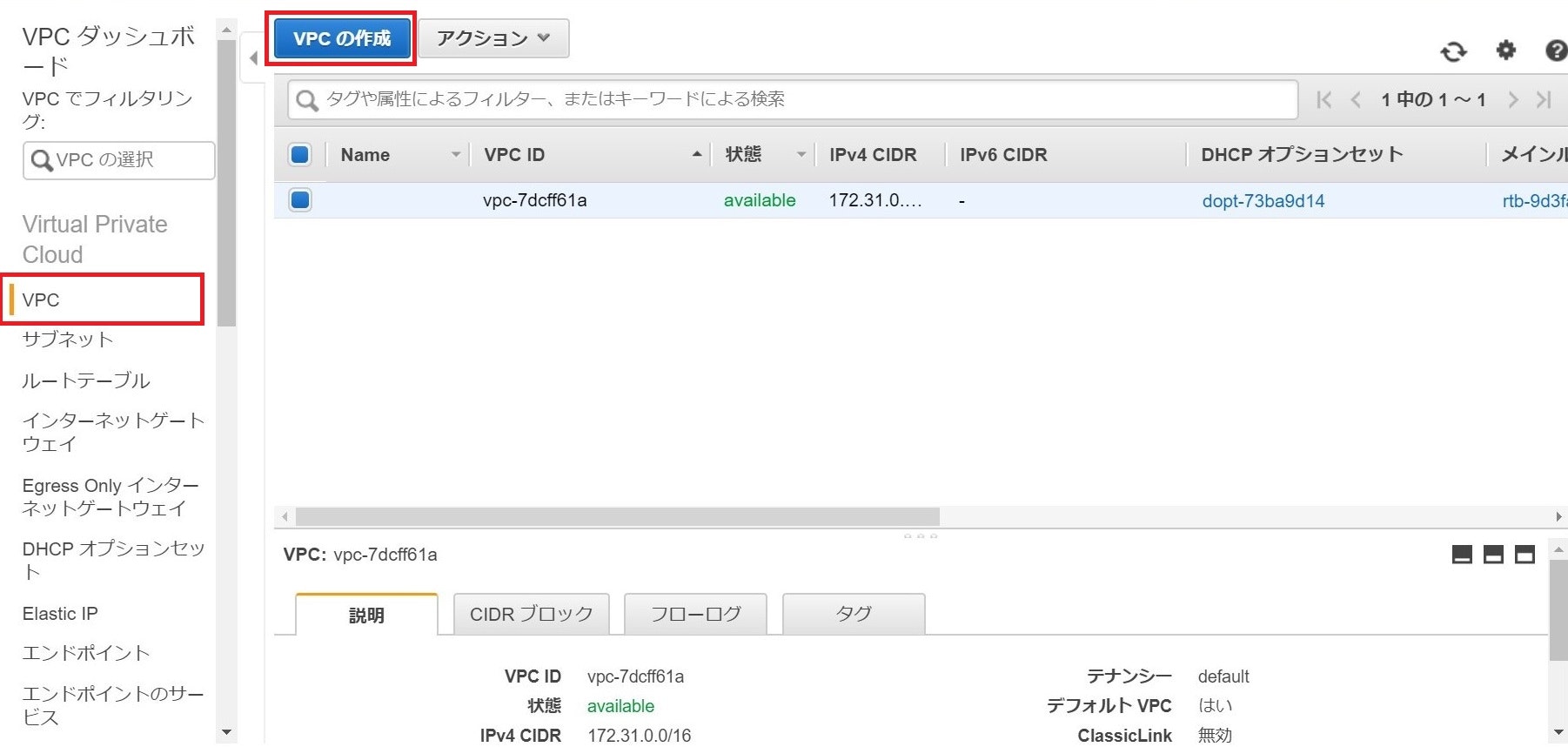Click table scrollbar left arrow
The image size is (1568, 747).
tap(285, 517)
